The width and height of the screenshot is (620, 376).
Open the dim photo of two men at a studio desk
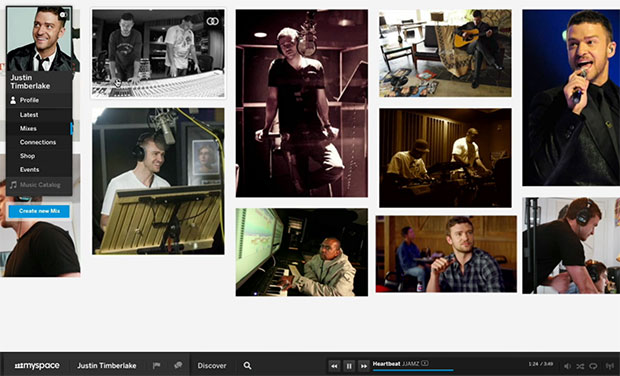(x=445, y=158)
